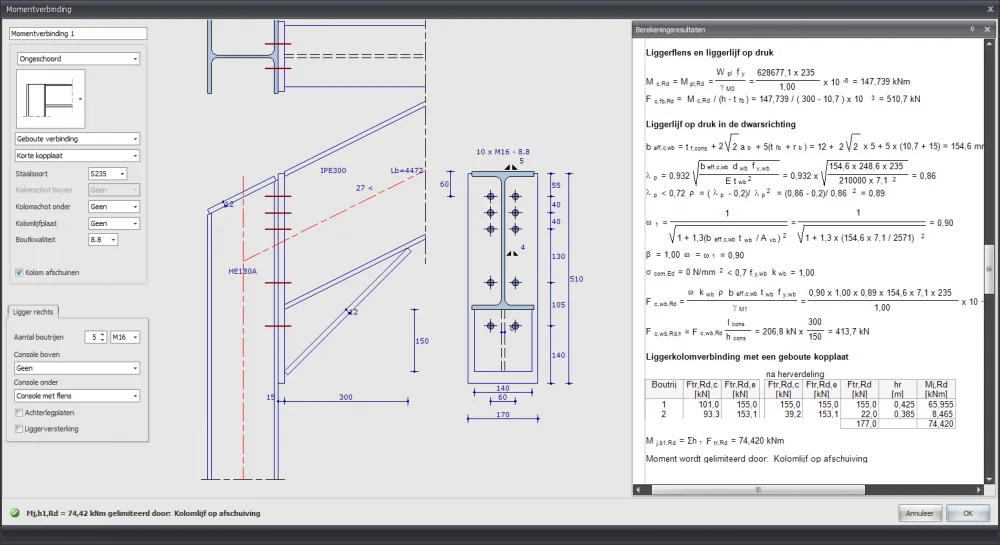
Task: Click the 10 x M16 - 8.8 label
Action: click(x=503, y=152)
